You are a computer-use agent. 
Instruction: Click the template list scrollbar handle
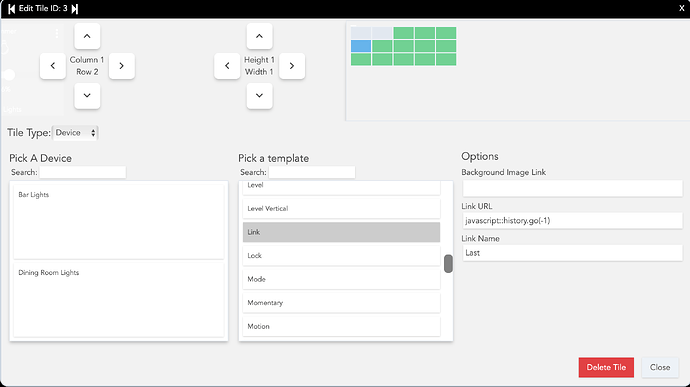point(448,264)
